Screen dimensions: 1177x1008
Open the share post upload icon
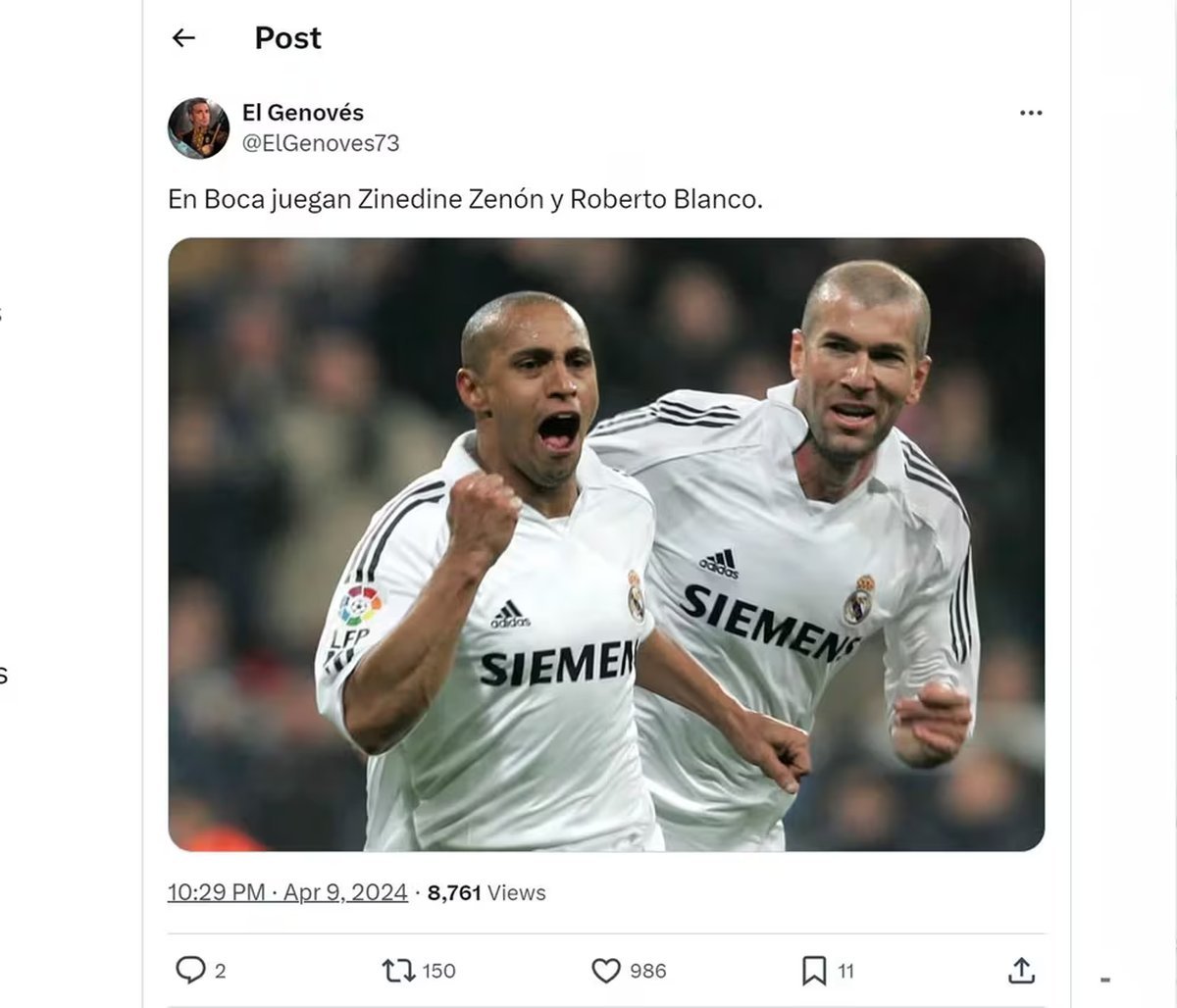coord(1021,970)
